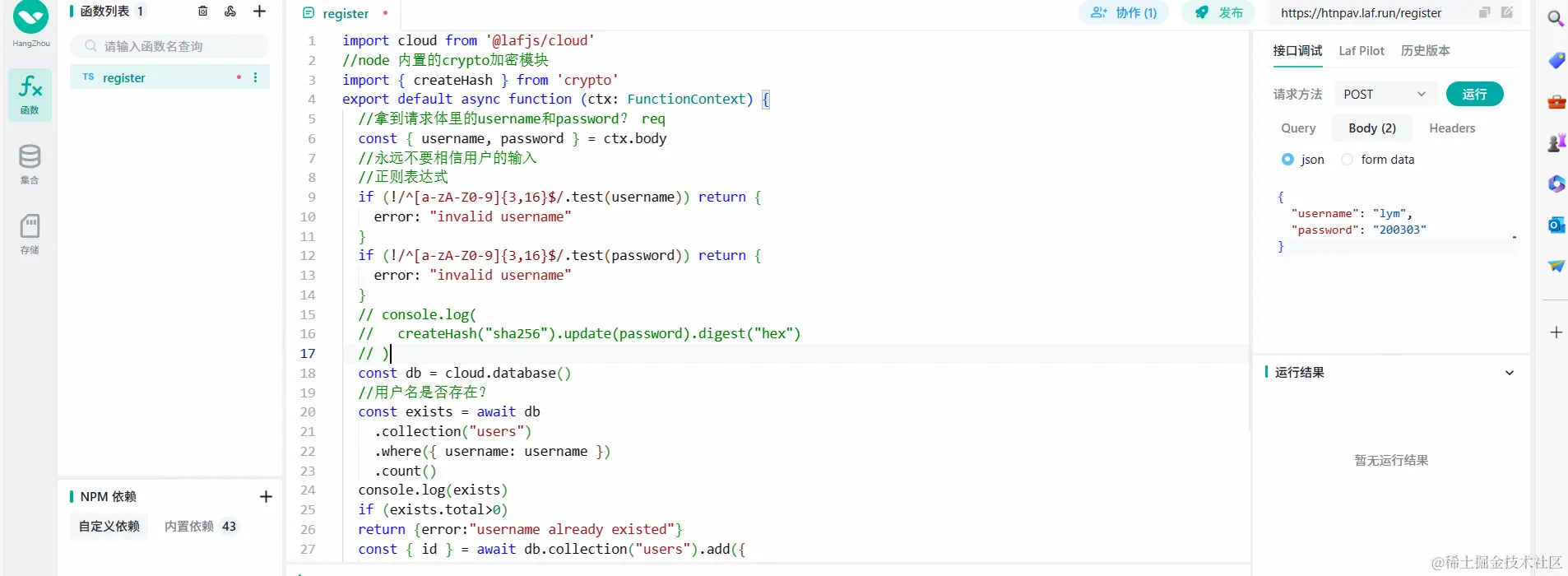Open the Body (2) tab

pyautogui.click(x=1372, y=128)
